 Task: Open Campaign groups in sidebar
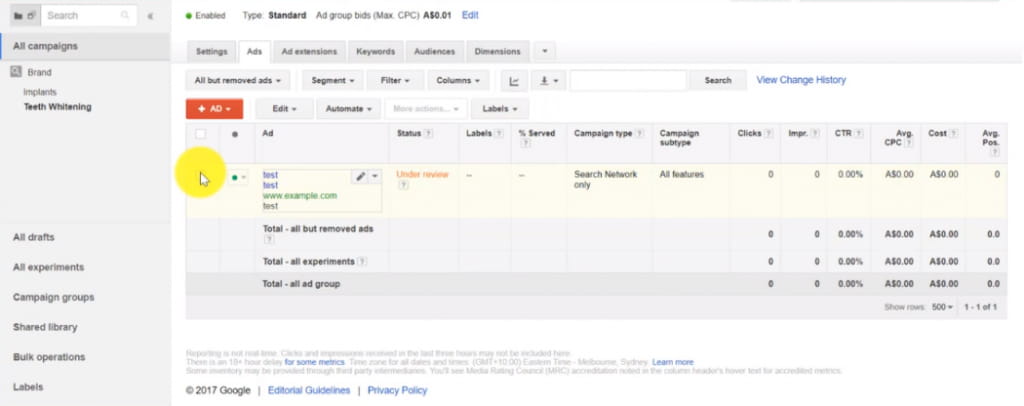(54, 297)
